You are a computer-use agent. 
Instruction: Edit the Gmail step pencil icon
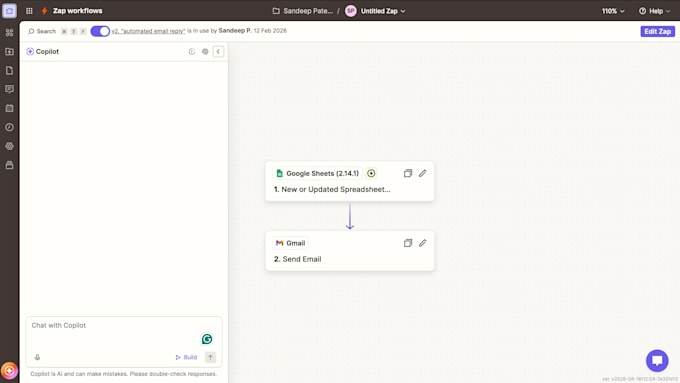[423, 243]
